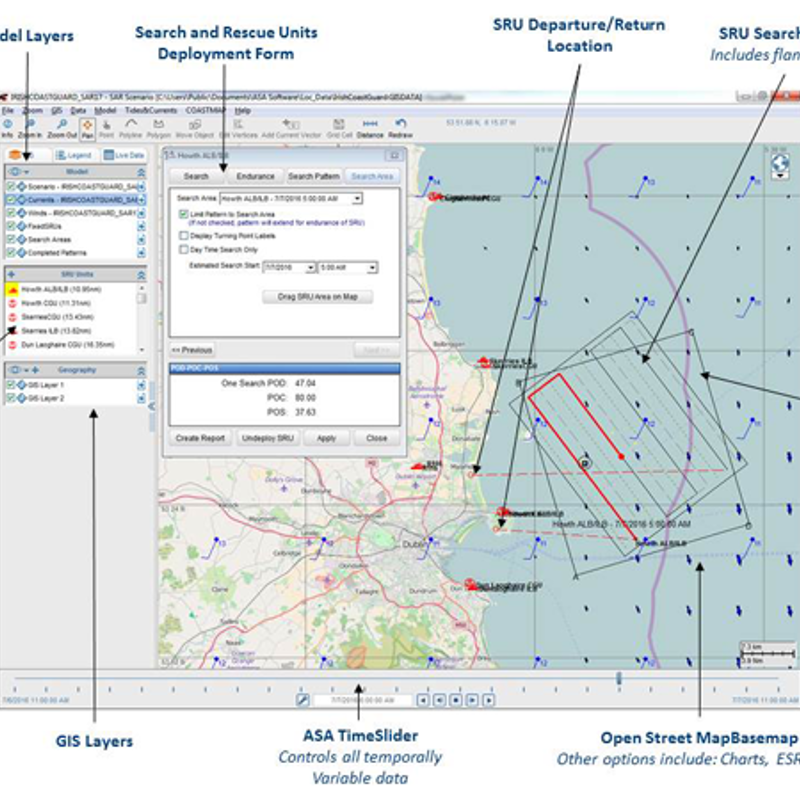Select the Zoom In tool
The width and height of the screenshot is (800, 800).
[30, 126]
